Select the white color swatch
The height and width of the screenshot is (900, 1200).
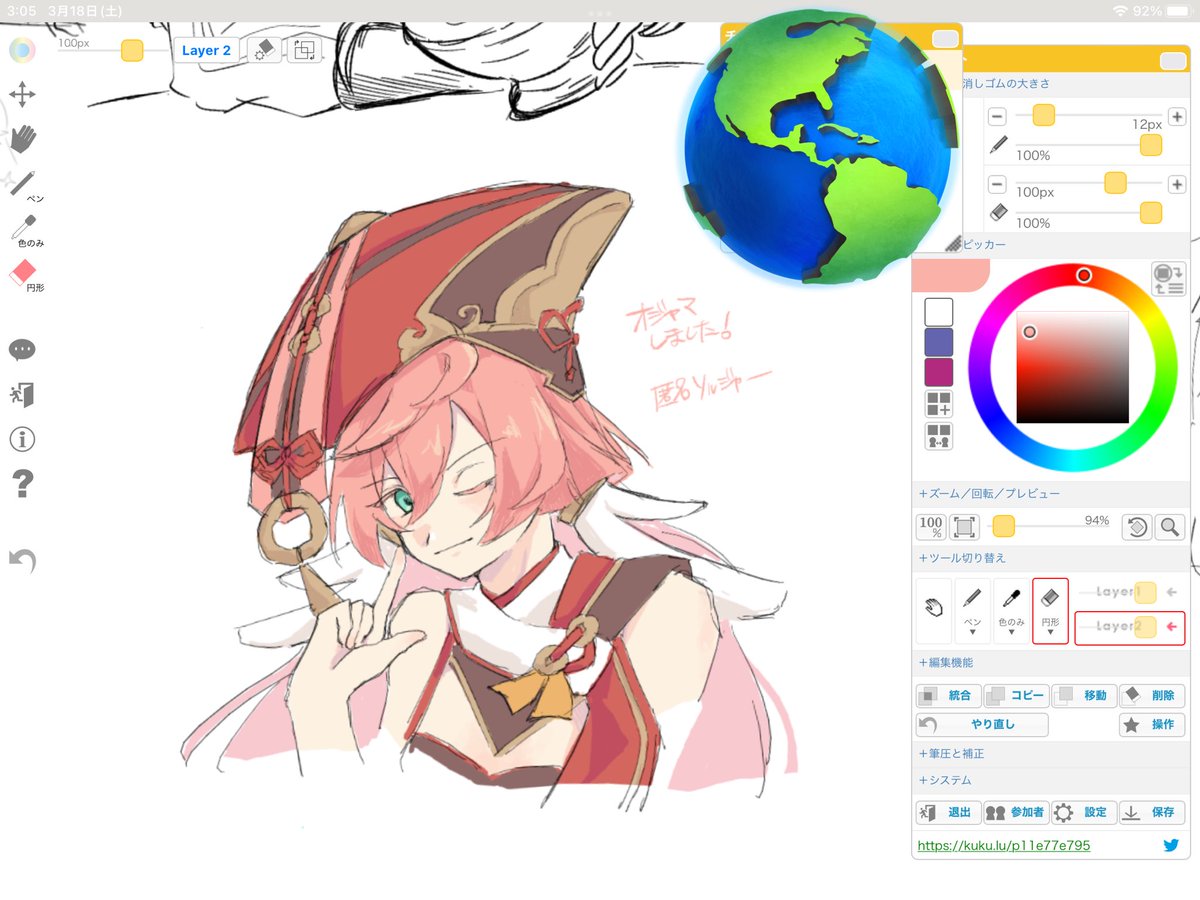[x=939, y=311]
